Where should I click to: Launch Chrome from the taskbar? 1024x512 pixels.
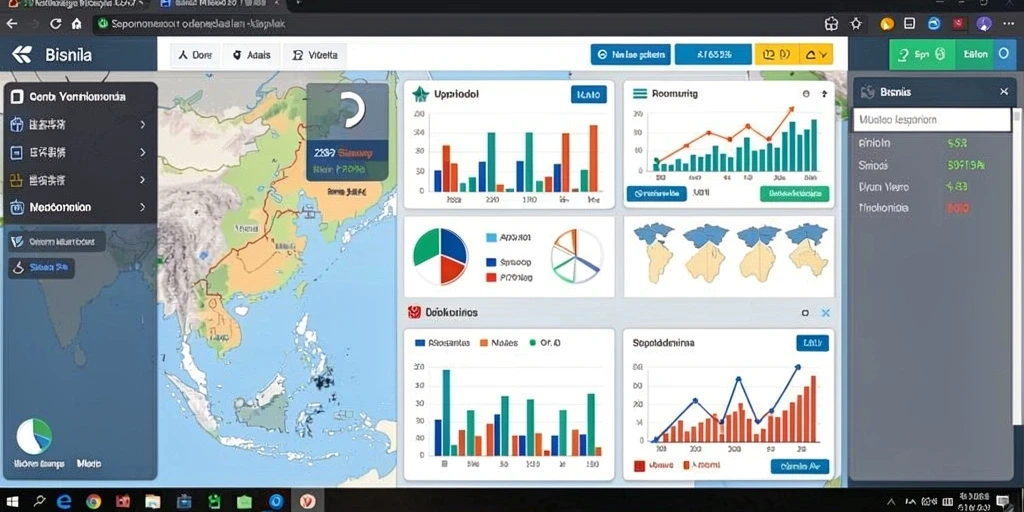(x=93, y=502)
